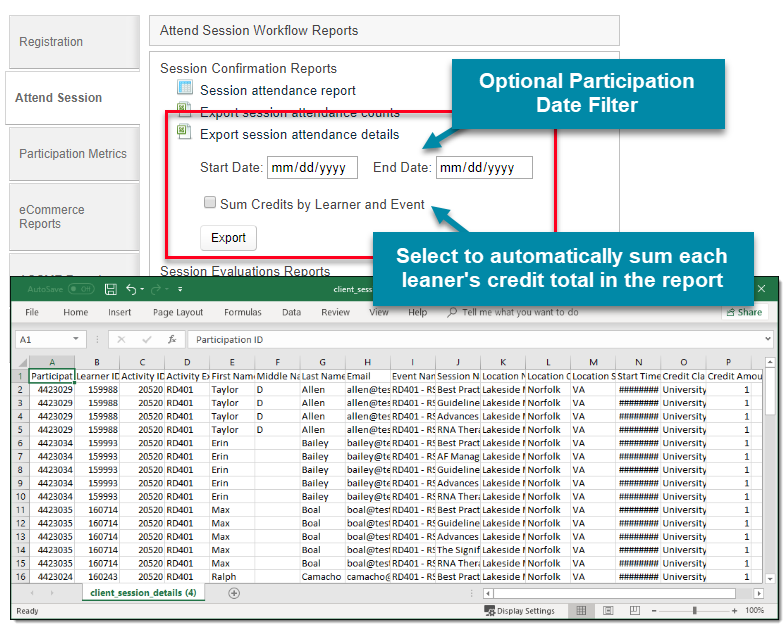
Task: Click Taylor cell in row 2
Action: (232, 390)
